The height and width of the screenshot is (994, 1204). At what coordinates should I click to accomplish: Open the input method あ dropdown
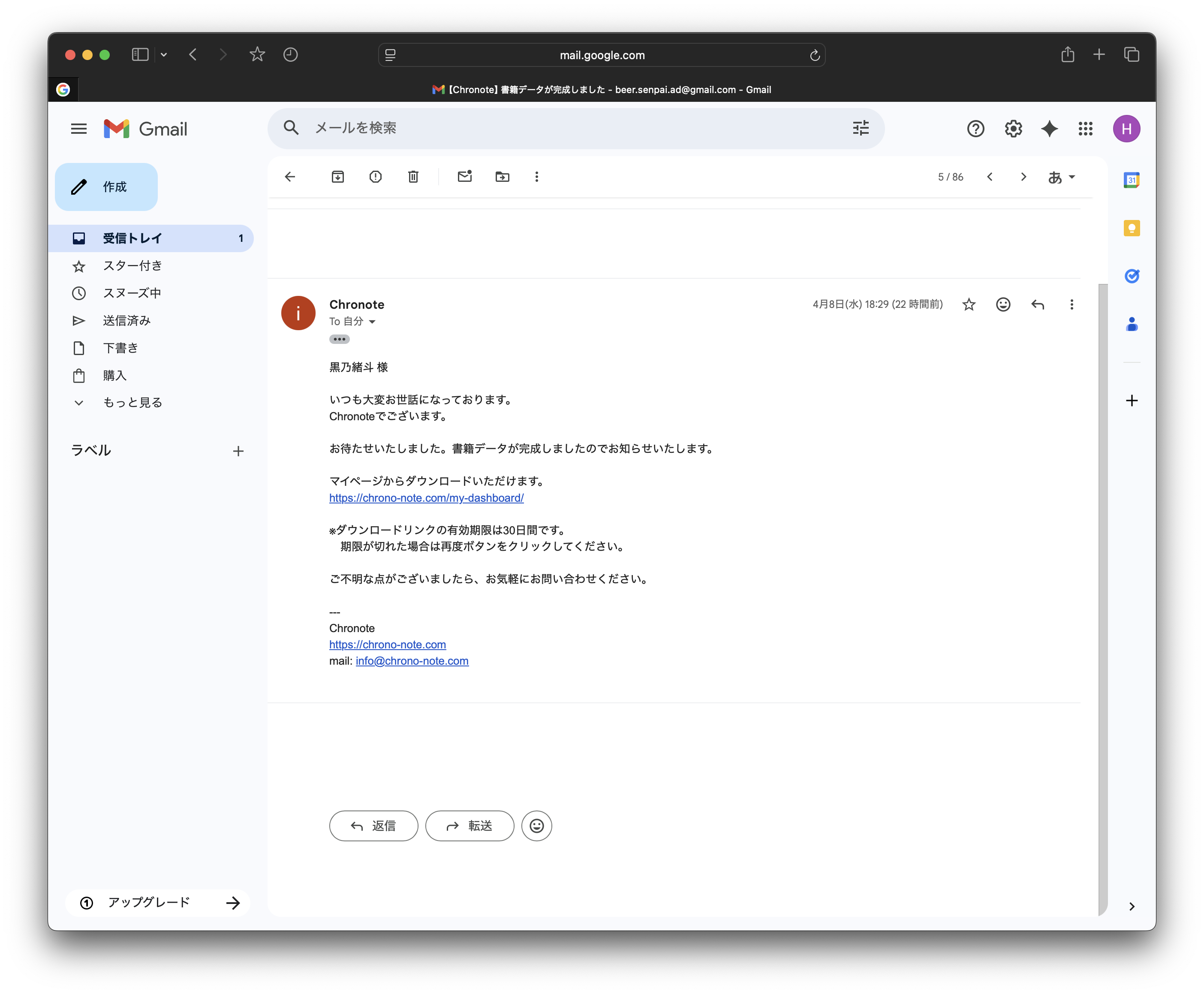click(x=1061, y=177)
